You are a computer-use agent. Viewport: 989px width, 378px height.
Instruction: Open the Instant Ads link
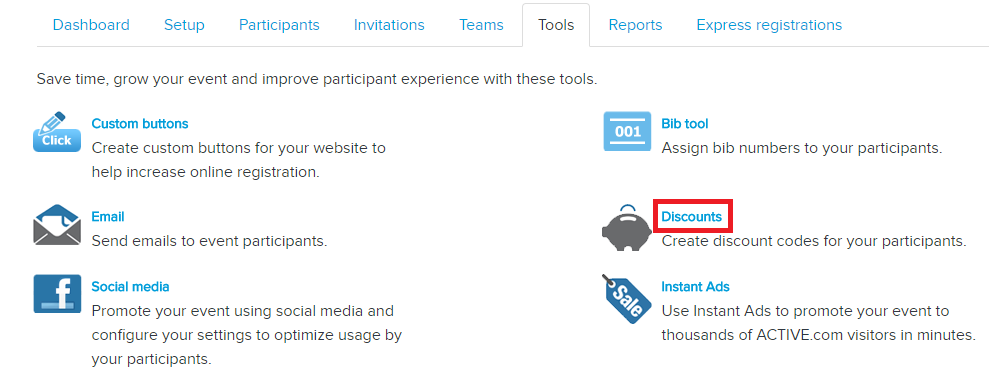(695, 286)
